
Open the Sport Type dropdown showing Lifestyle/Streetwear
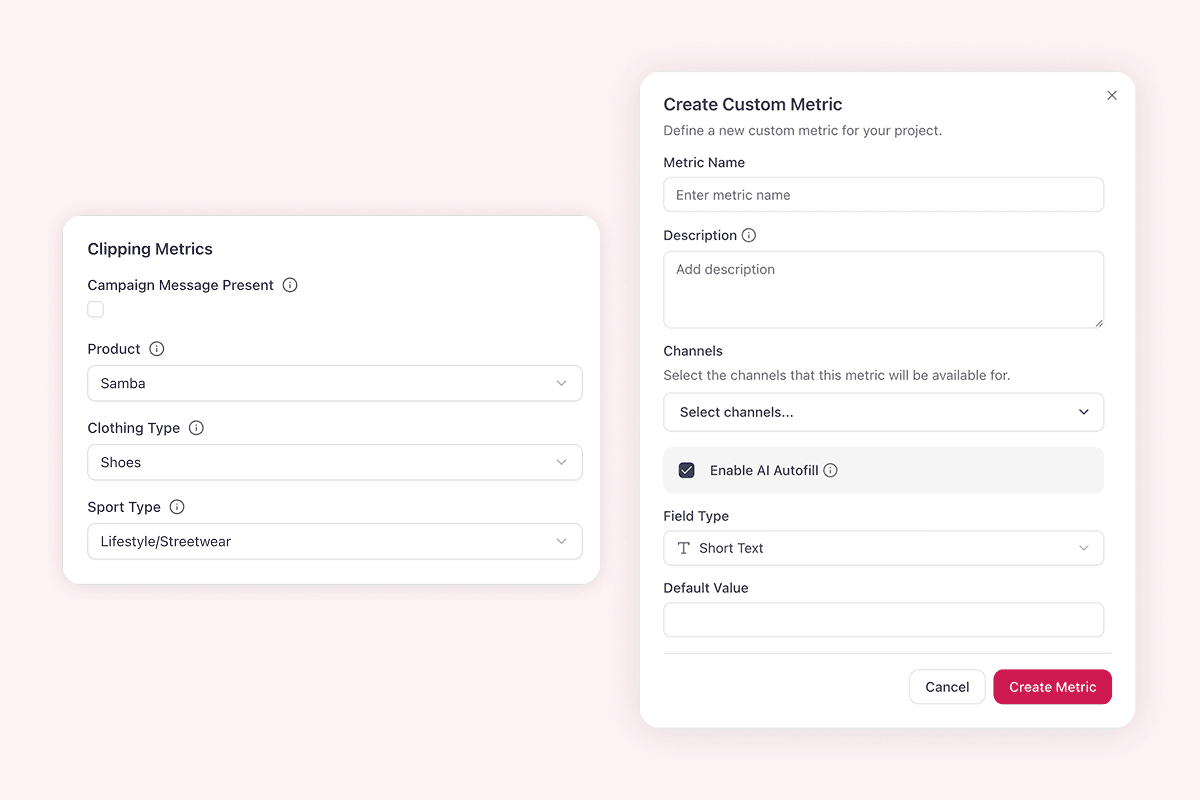pos(334,541)
